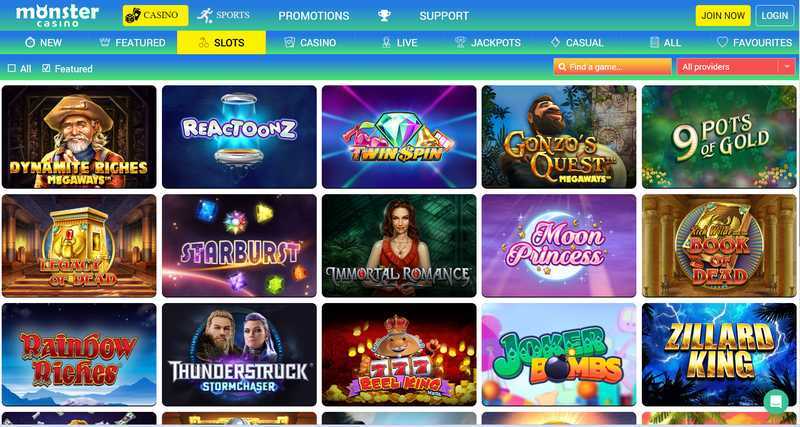
Task: Click the trophy icon in top navigation
Action: (x=384, y=16)
